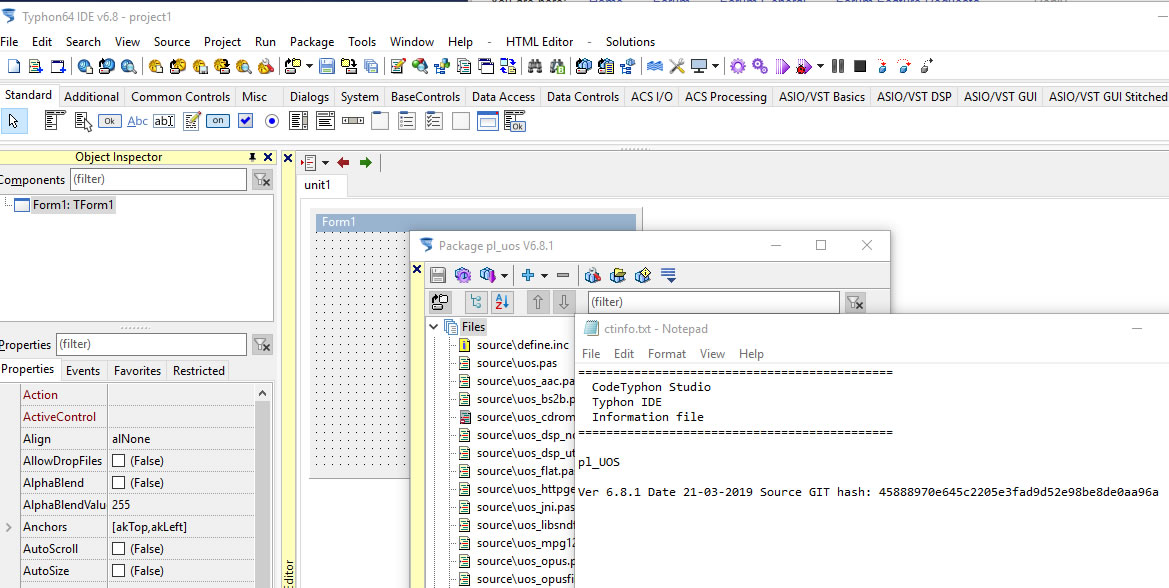Open dropdown arrow next to the desktop monitor icon
Screen dimensions: 1169x588
click(716, 66)
